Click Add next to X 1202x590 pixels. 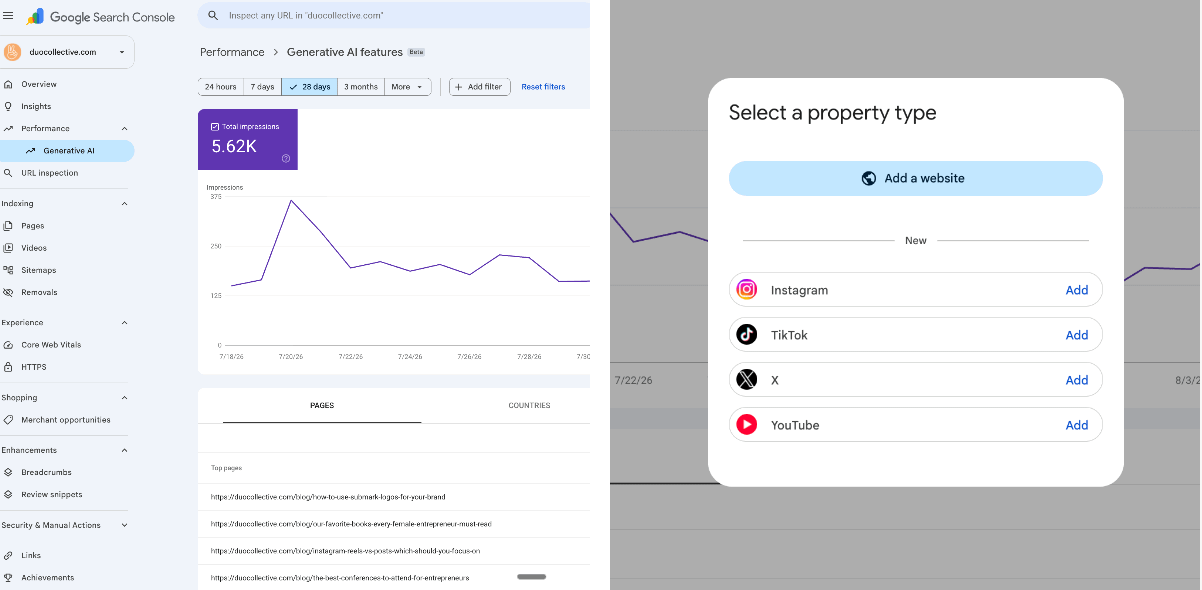1077,380
